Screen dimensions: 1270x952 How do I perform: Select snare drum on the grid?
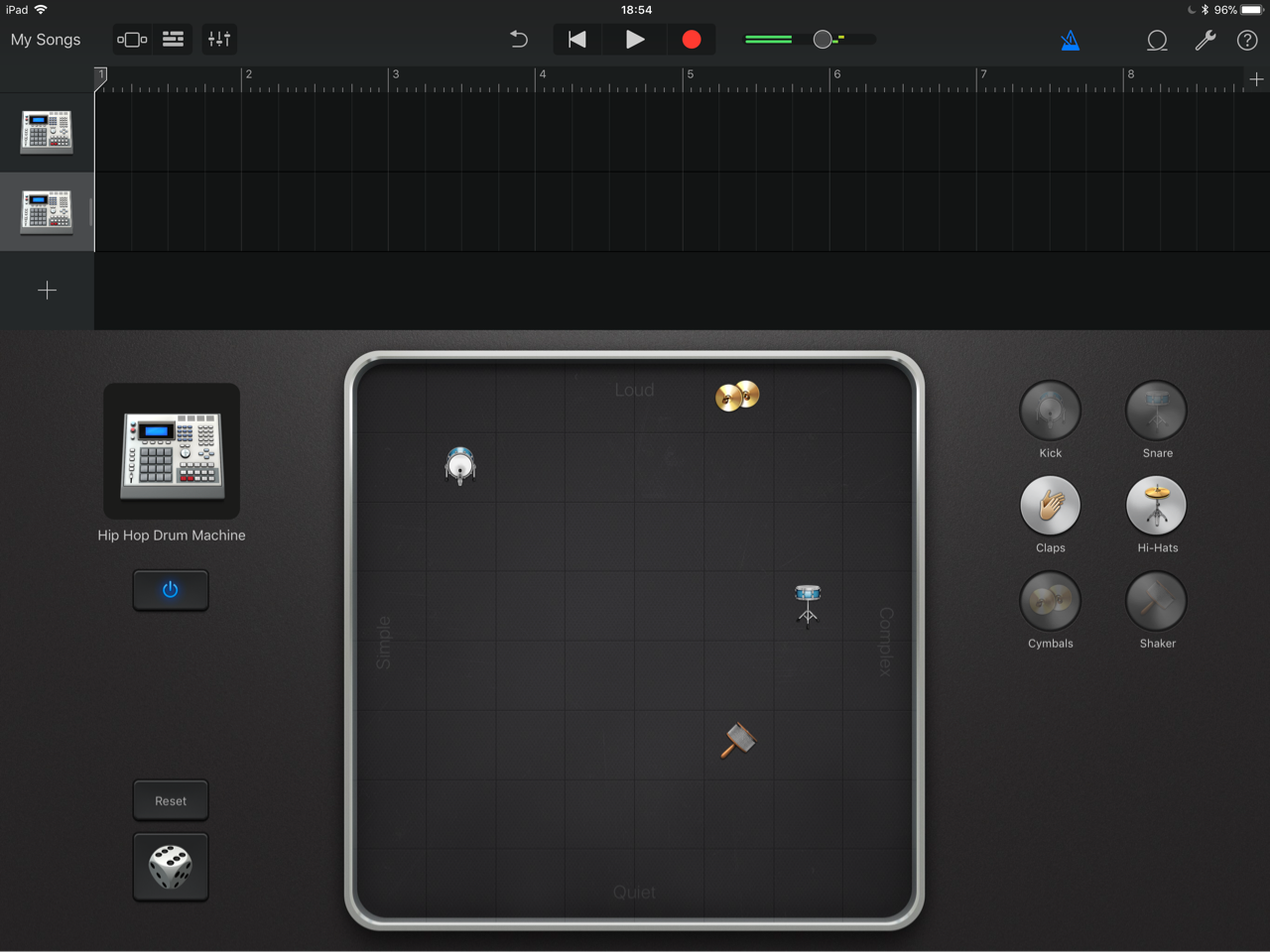[x=808, y=604]
